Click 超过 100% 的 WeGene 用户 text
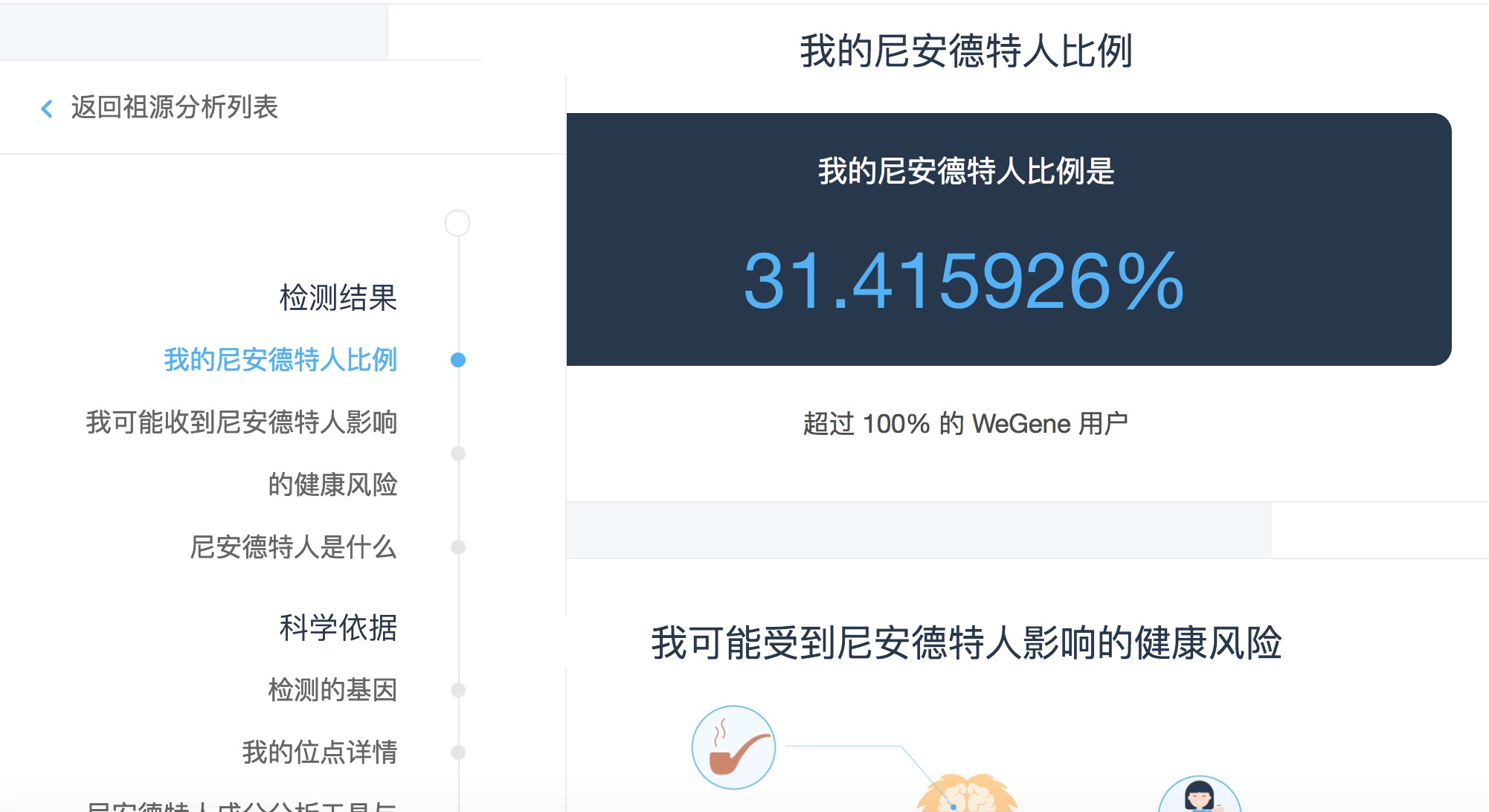Screen dimensions: 1489x812 [x=965, y=424]
